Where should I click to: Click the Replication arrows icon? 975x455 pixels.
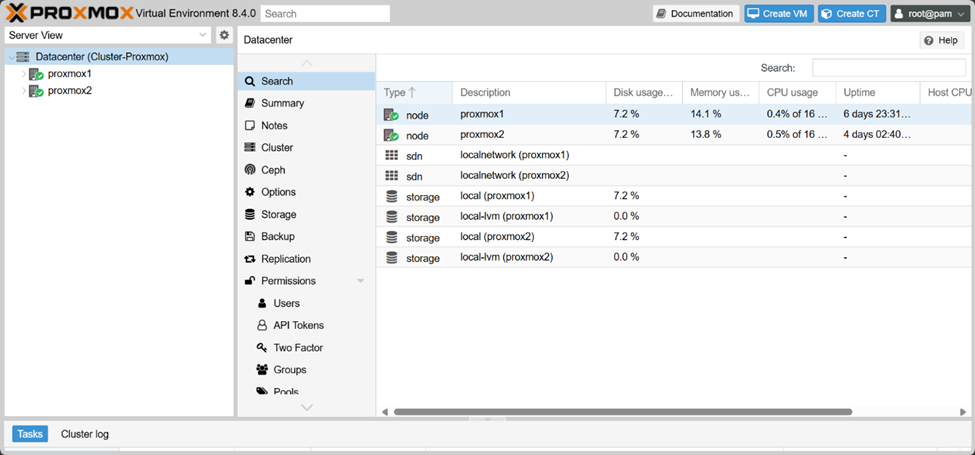click(x=250, y=259)
